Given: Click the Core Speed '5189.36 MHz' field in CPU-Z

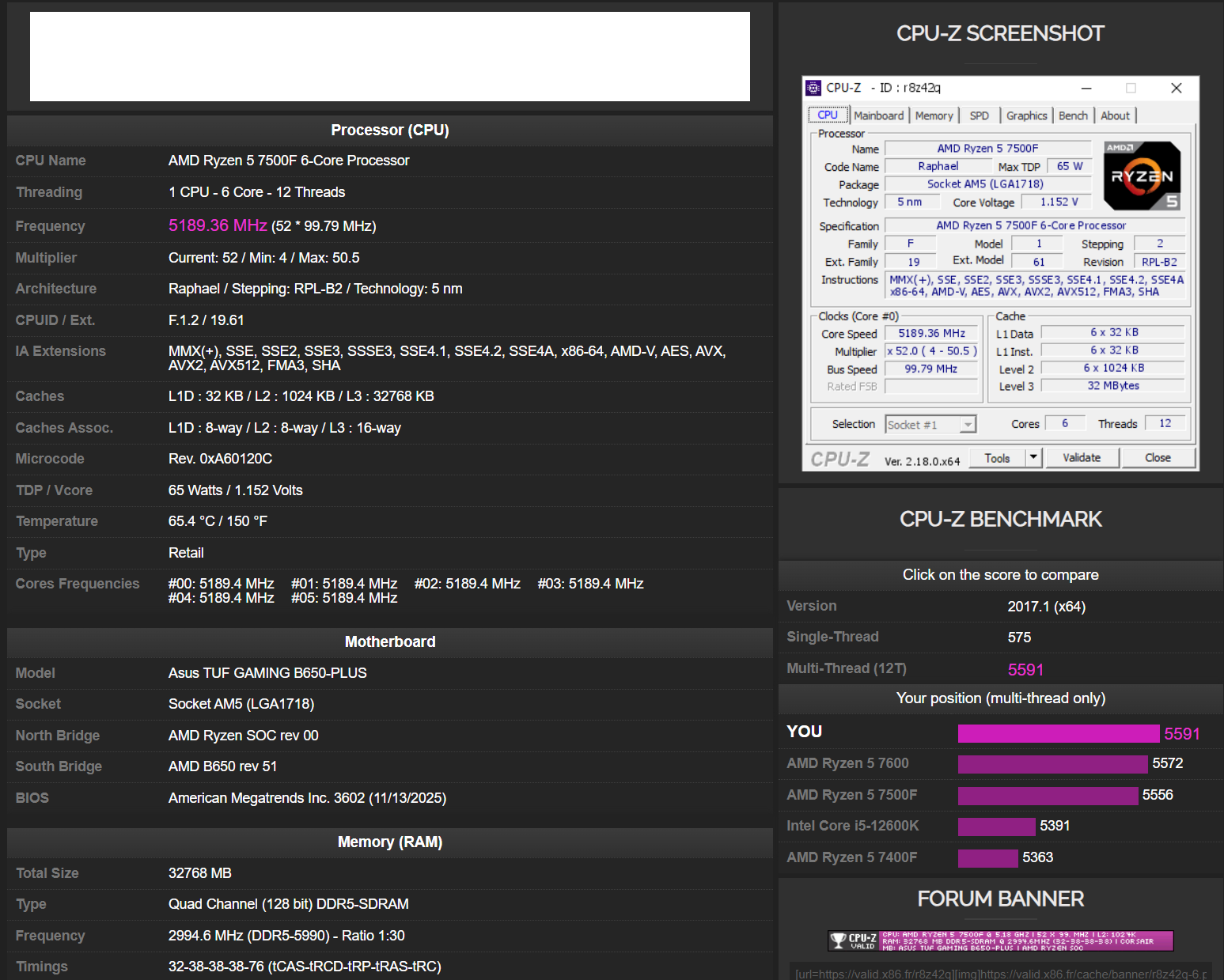Looking at the screenshot, I should click(x=931, y=333).
